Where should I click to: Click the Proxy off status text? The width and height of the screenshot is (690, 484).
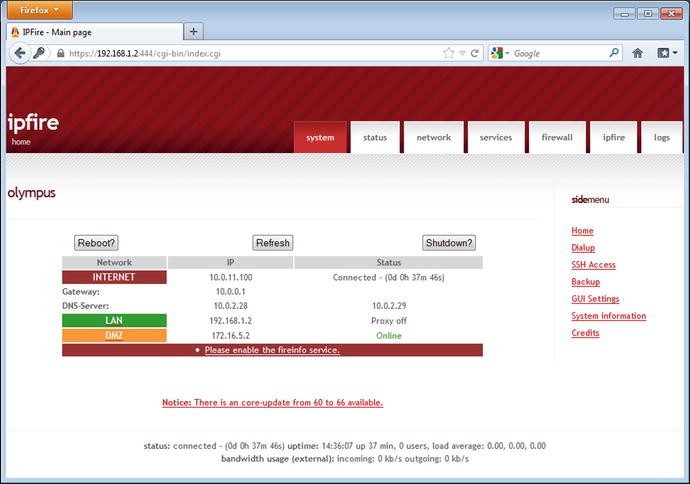389,321
